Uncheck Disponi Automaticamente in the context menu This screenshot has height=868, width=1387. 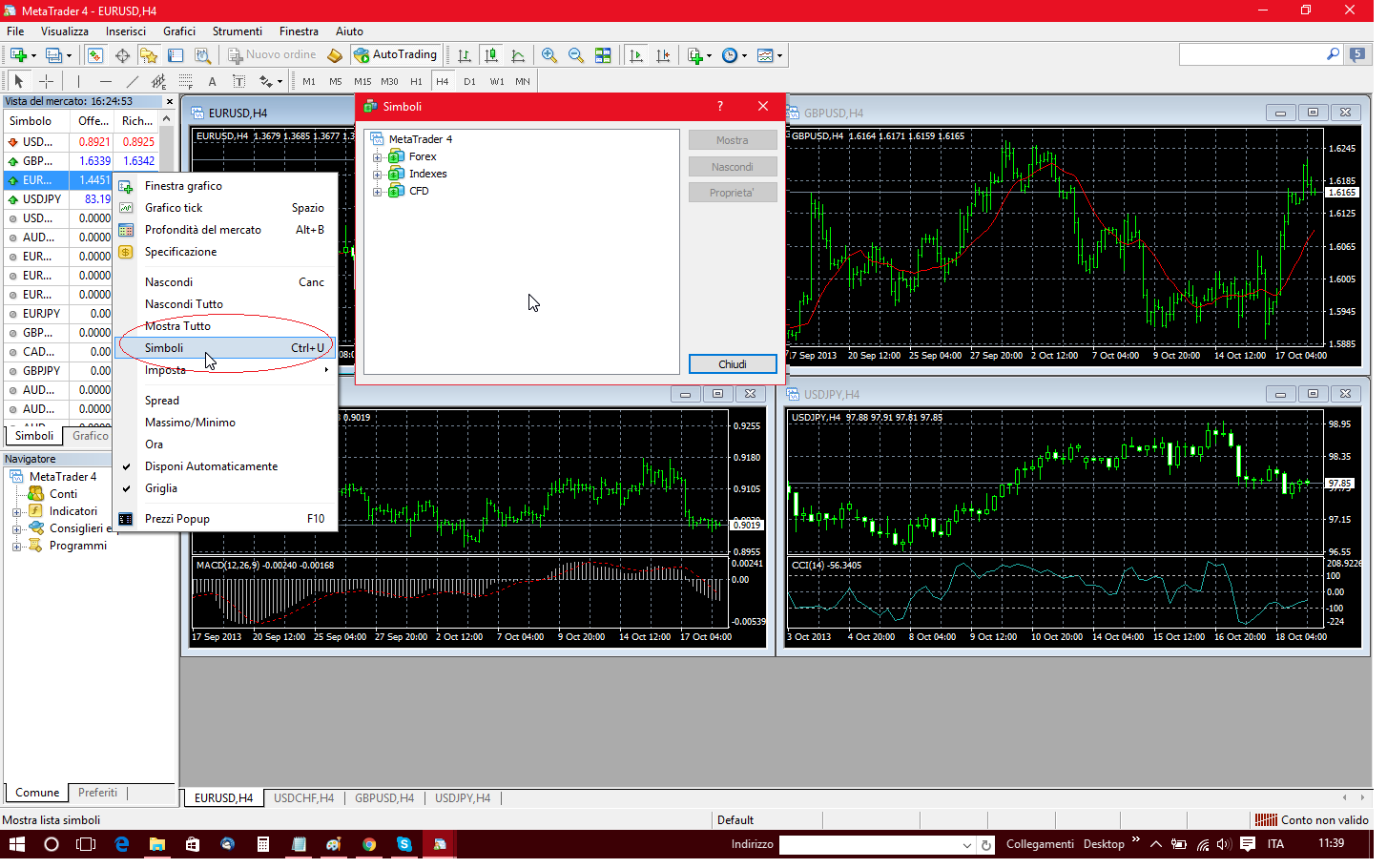(x=225, y=466)
